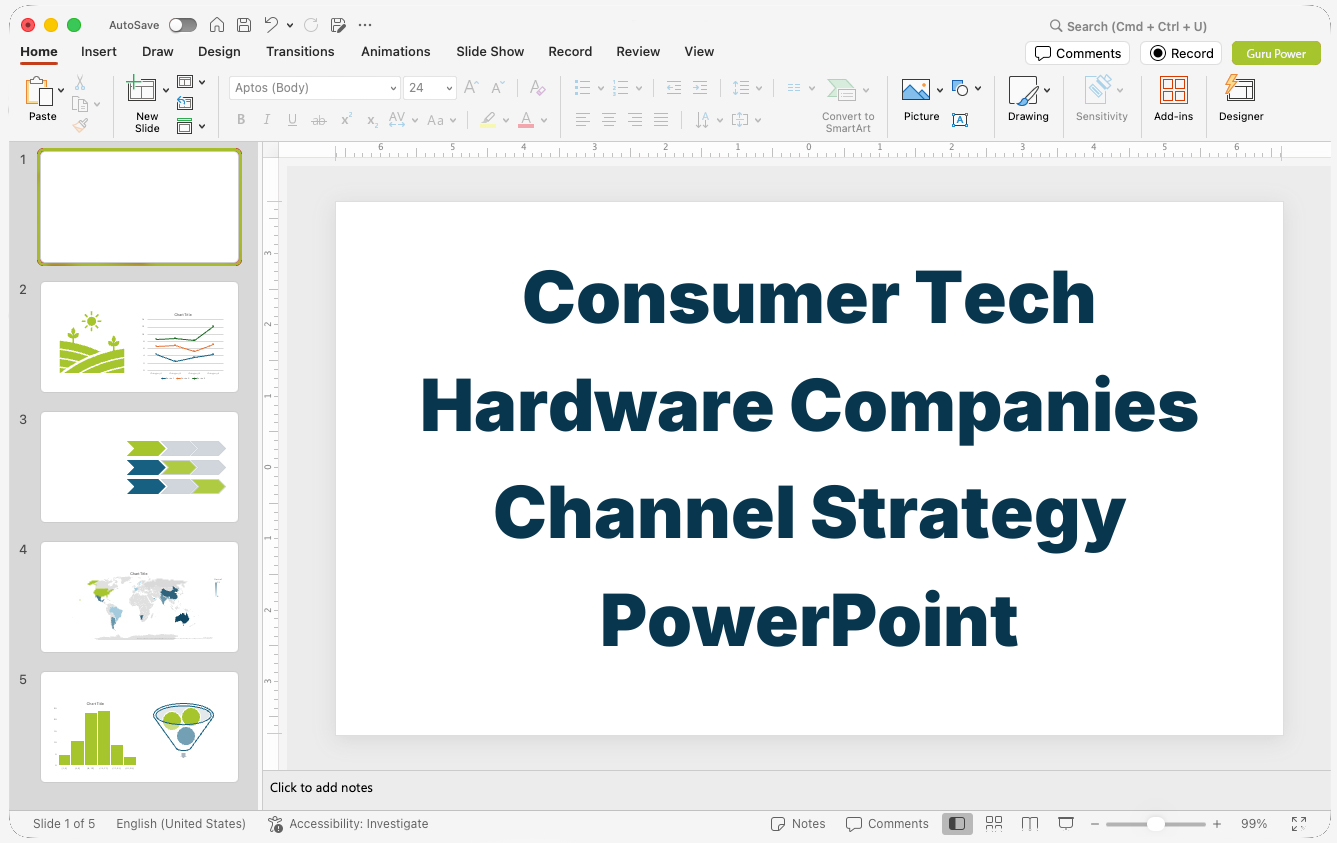Open the Review tab

638,52
